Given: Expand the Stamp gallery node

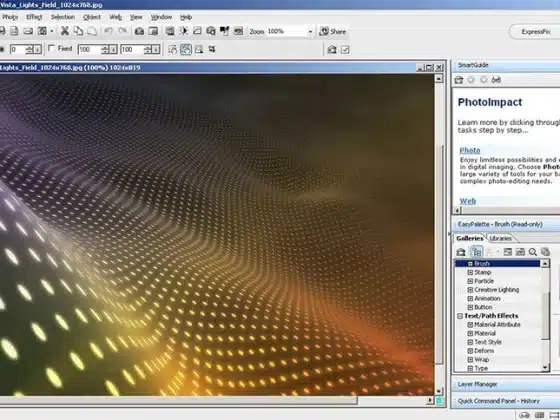Looking at the screenshot, I should point(470,272).
